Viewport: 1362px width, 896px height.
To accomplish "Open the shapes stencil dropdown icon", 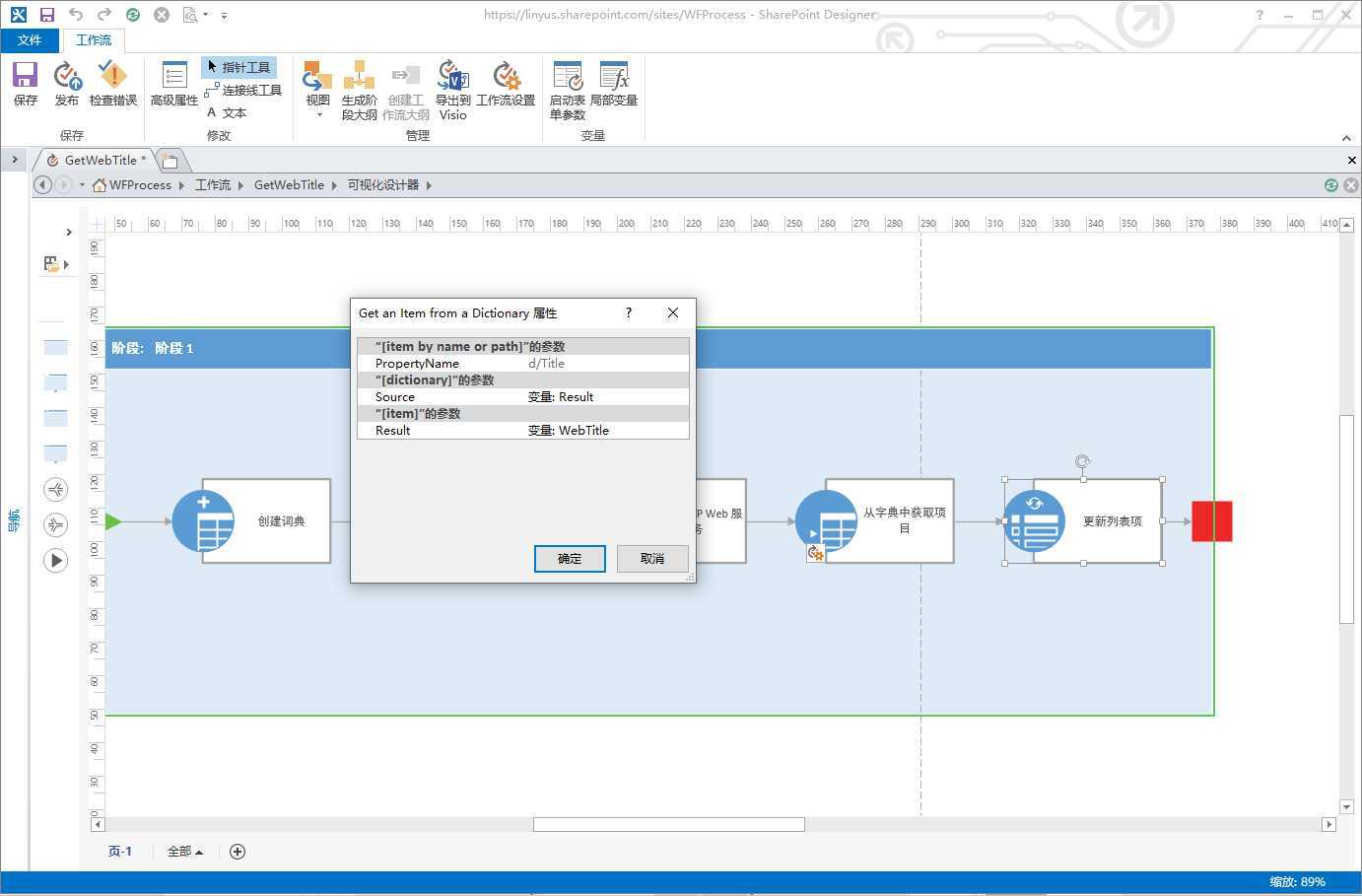I will tap(55, 264).
